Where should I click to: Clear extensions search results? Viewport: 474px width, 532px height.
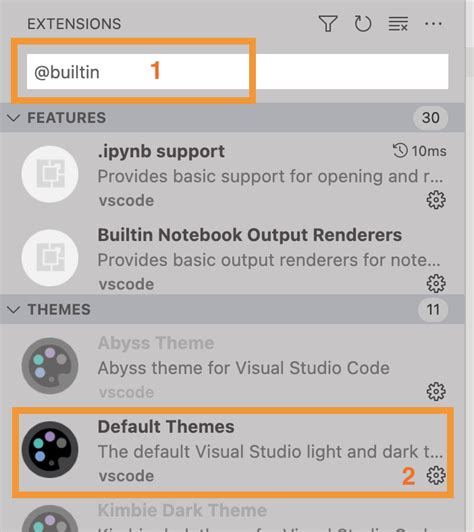point(398,24)
